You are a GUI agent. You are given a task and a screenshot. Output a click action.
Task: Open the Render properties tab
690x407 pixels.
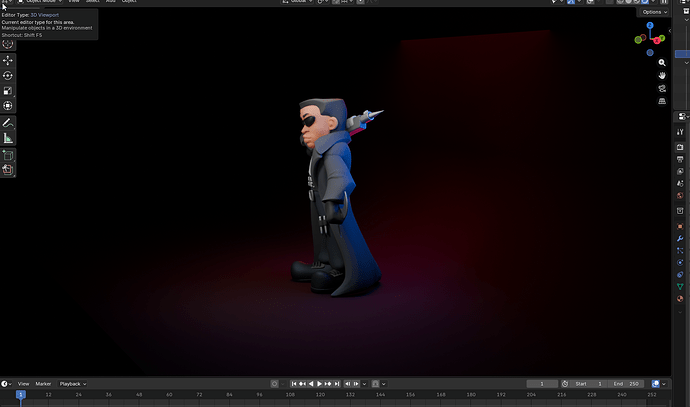[680, 147]
